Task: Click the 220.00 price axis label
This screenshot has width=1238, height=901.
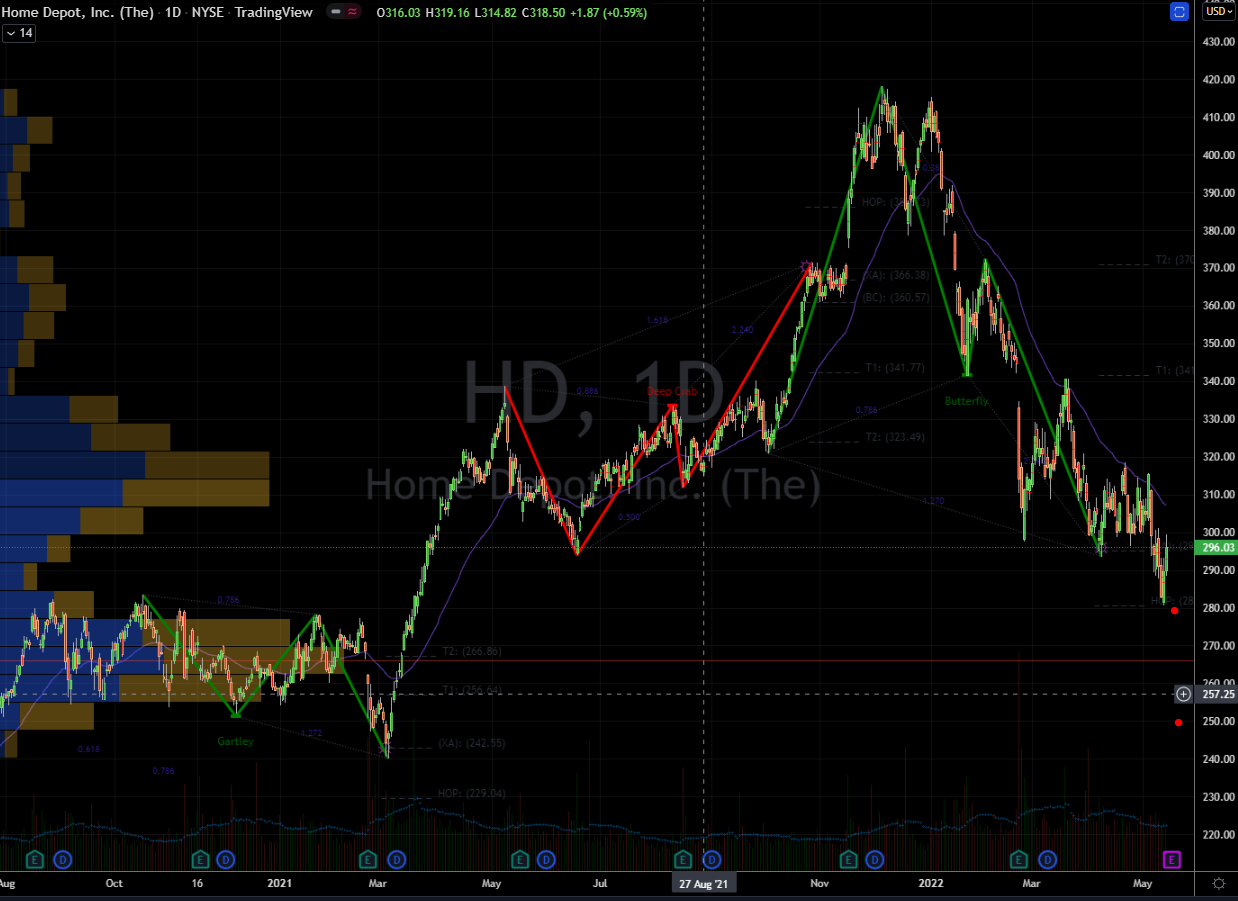Action: pyautogui.click(x=1216, y=834)
